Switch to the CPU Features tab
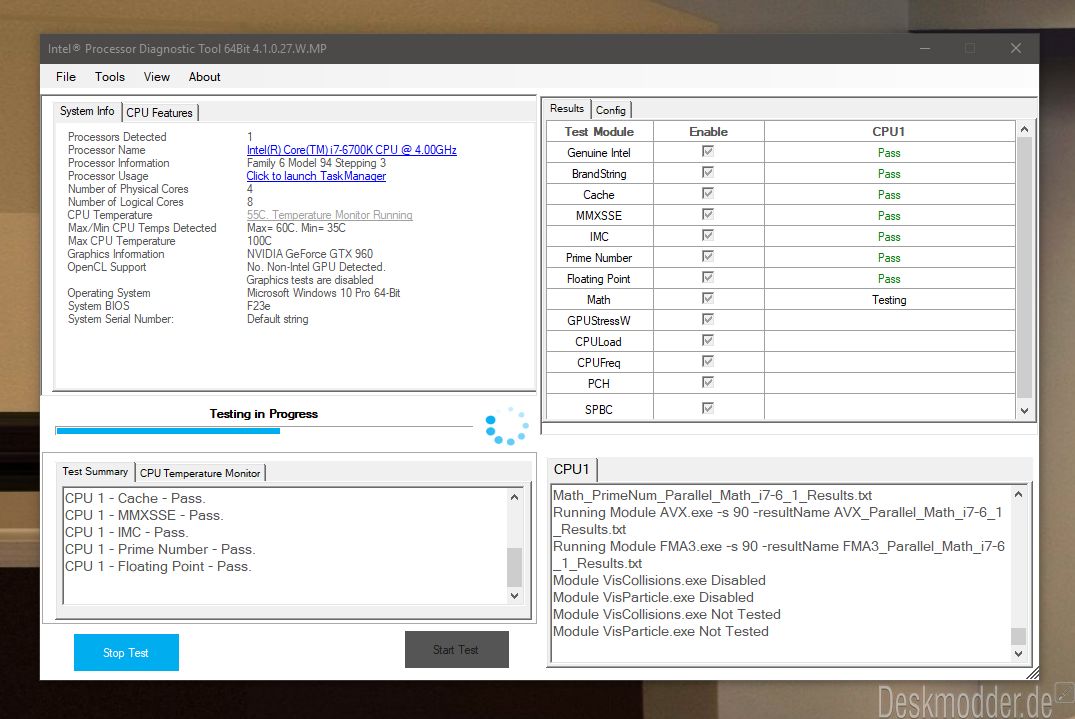Screen dimensions: 1075x719 pyautogui.click(x=160, y=112)
